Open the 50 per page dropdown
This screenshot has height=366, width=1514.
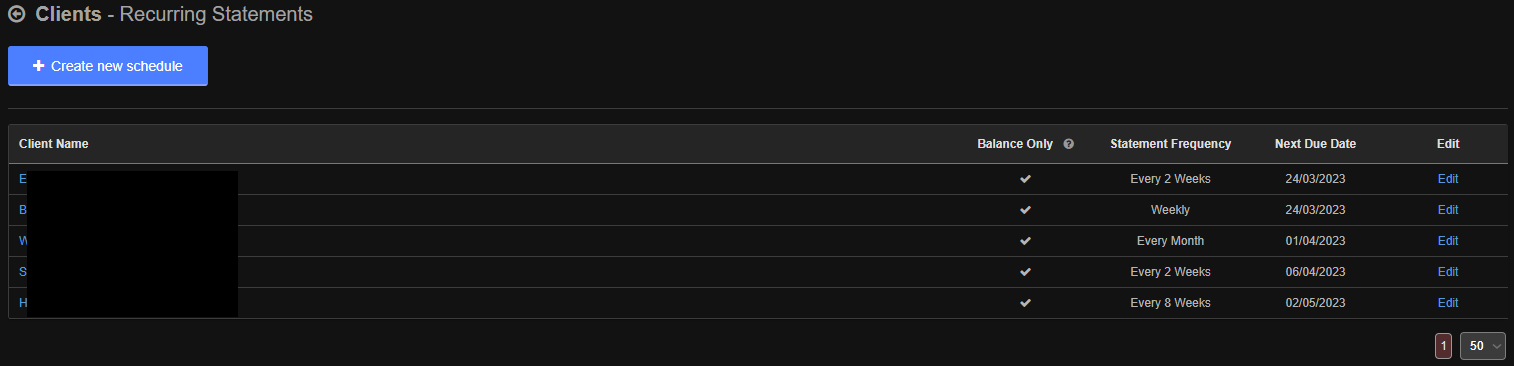[x=1483, y=345]
